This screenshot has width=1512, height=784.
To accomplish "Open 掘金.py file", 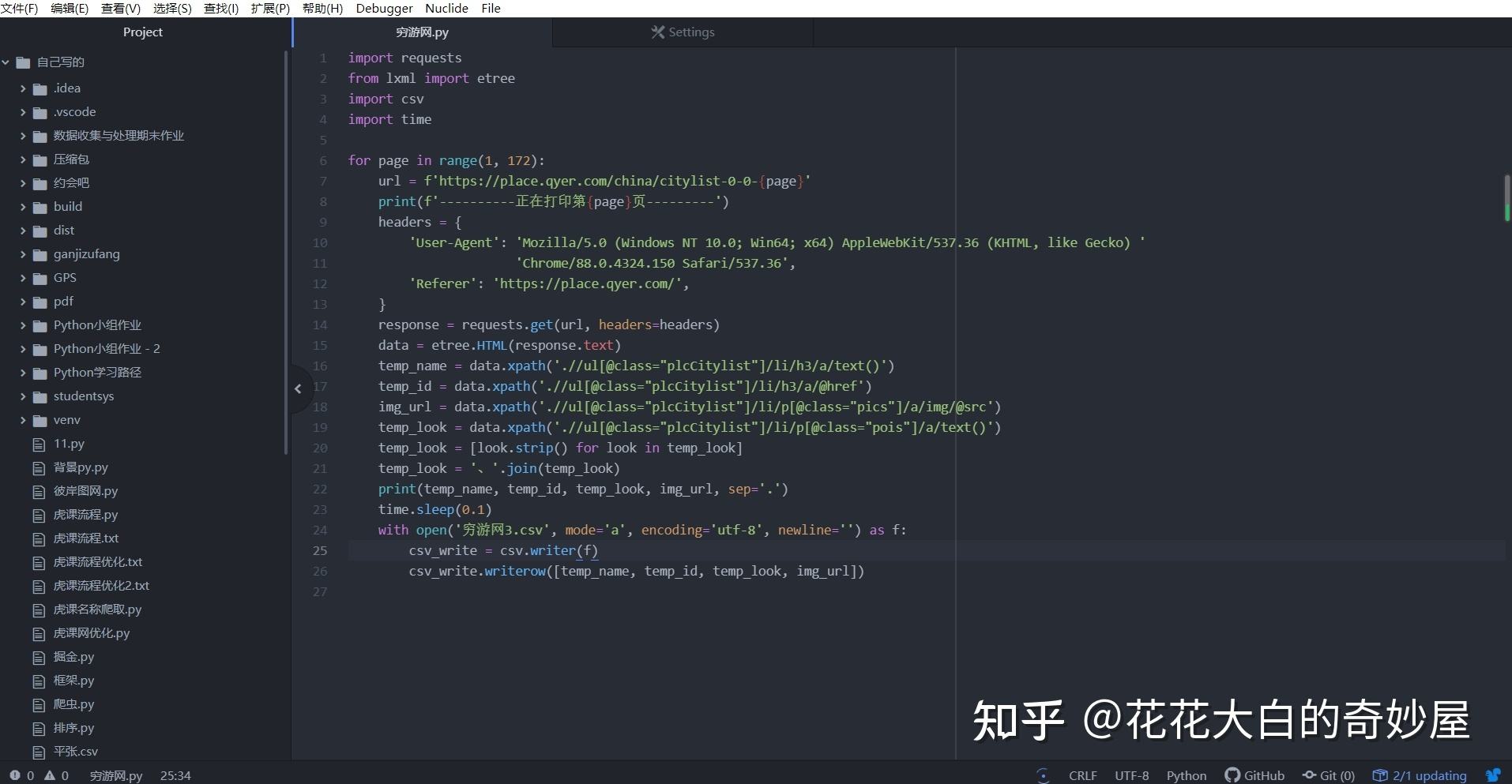I will click(x=73, y=657).
